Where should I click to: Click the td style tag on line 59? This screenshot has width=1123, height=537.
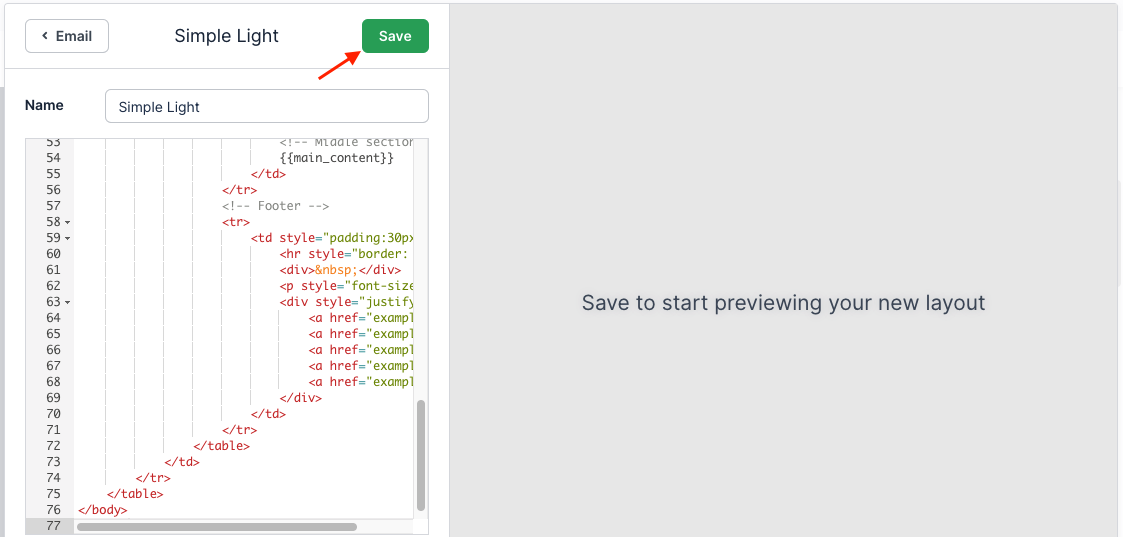333,238
